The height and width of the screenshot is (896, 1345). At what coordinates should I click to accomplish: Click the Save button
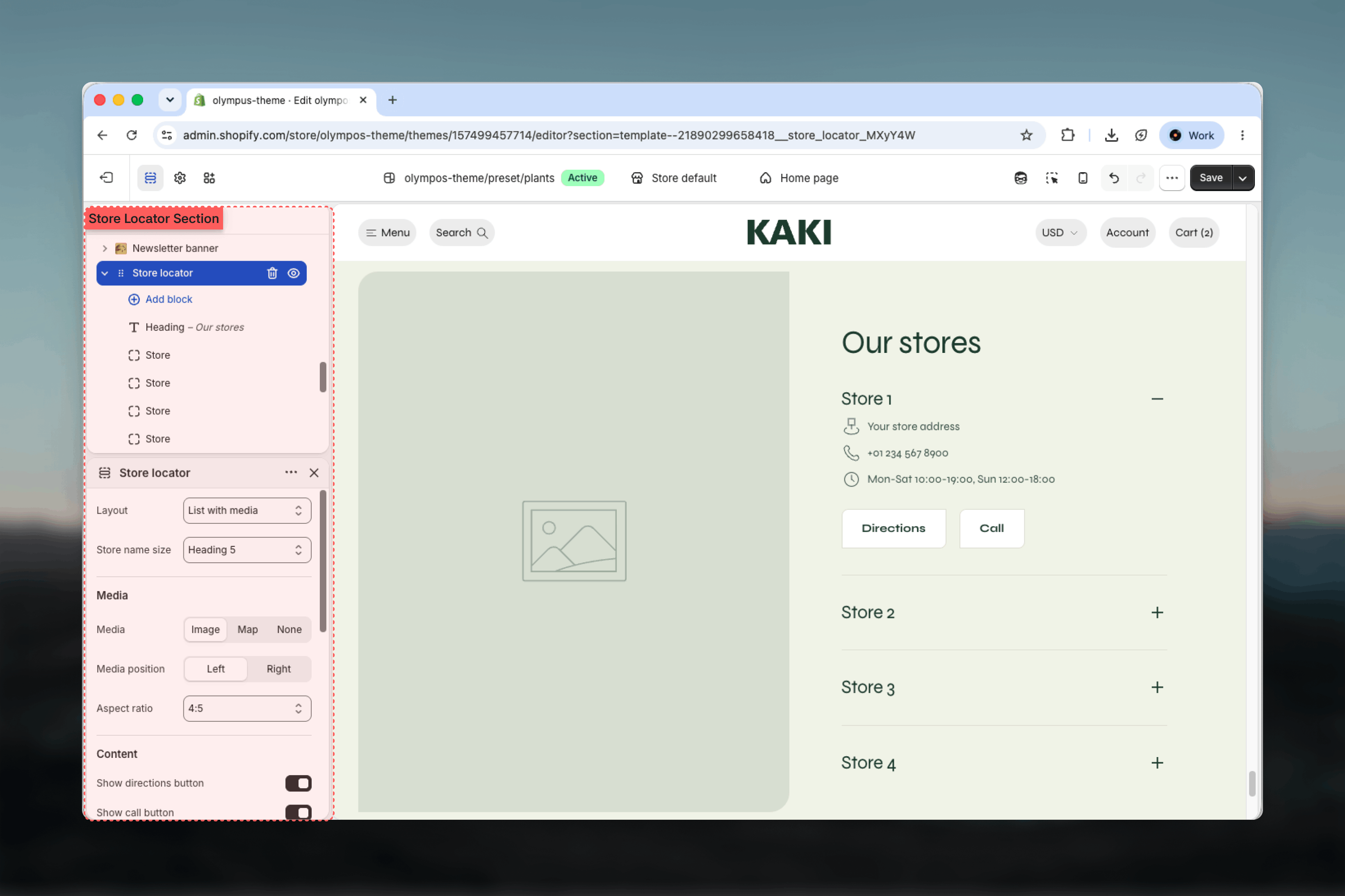1210,178
